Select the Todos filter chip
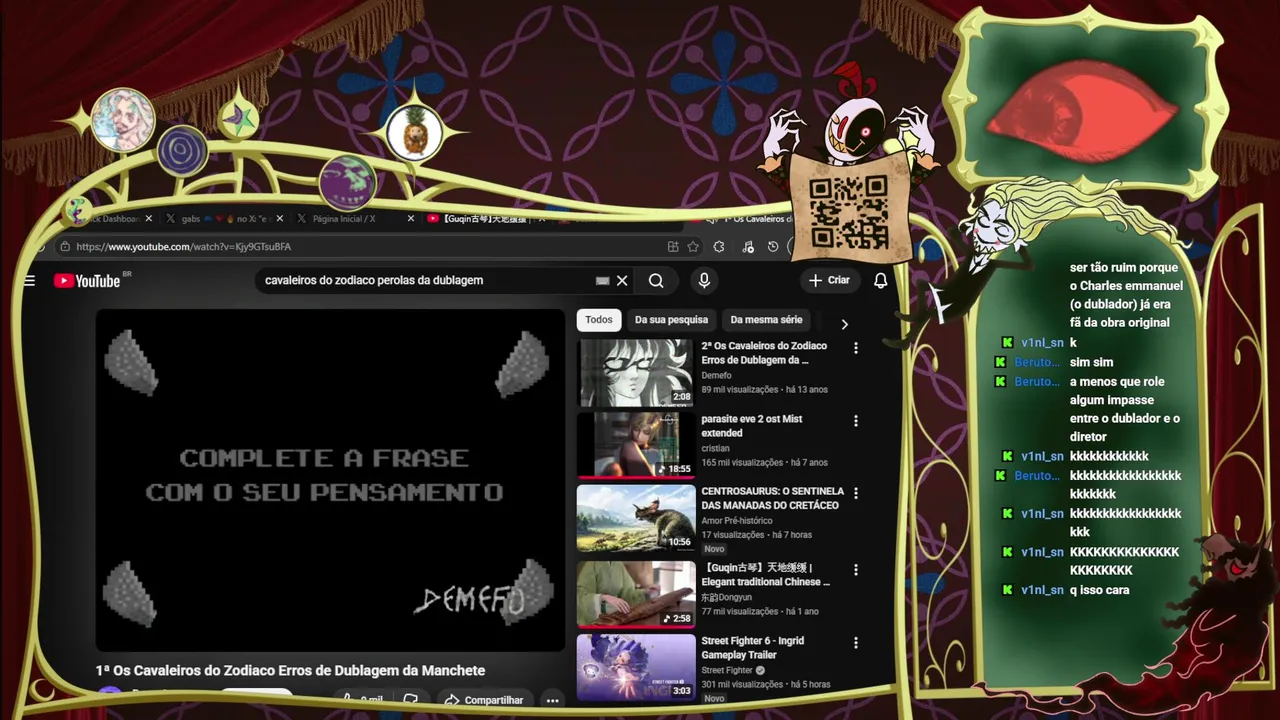The image size is (1280, 720). tap(599, 320)
